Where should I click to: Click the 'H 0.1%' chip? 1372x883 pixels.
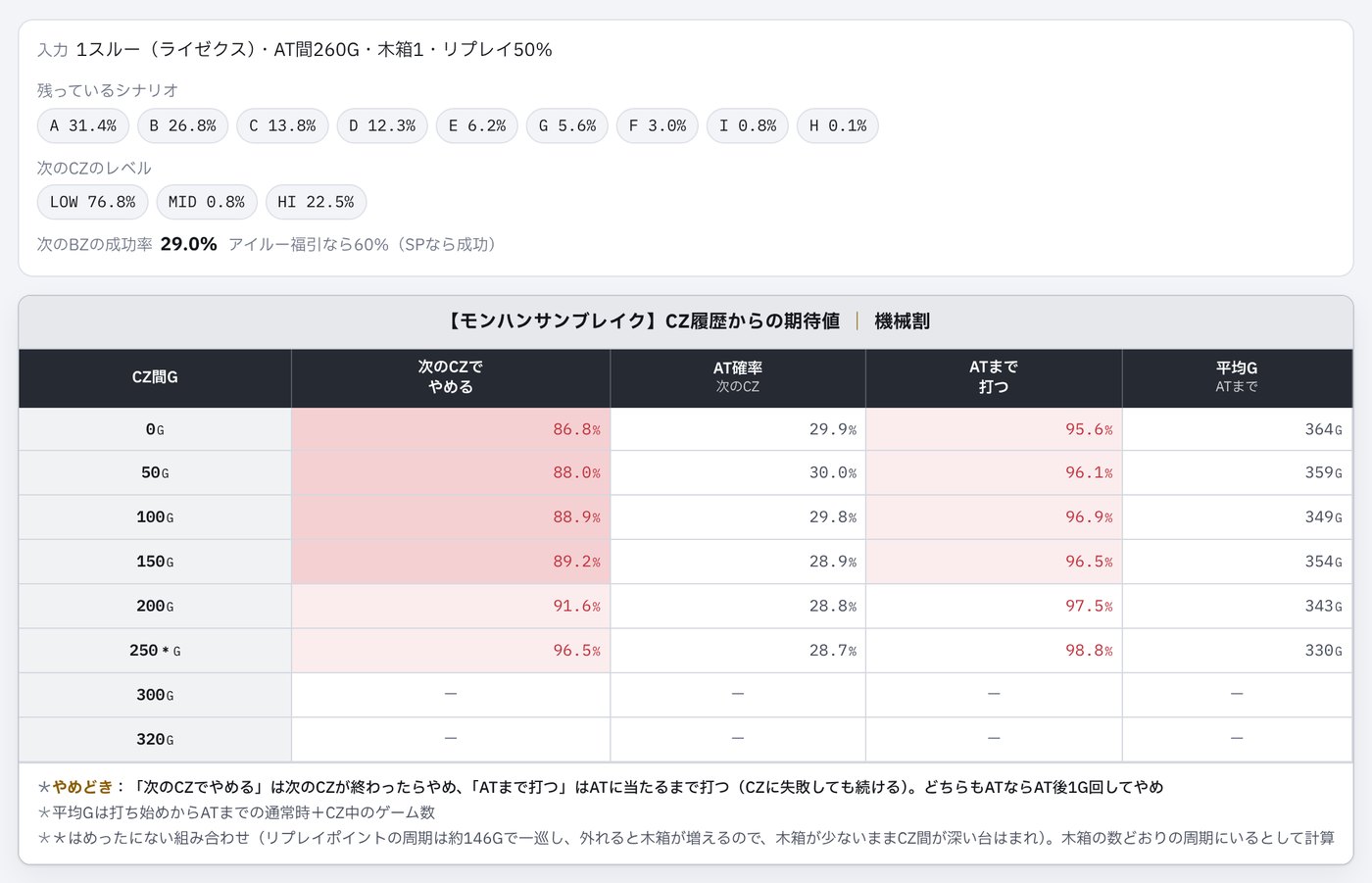(x=838, y=125)
